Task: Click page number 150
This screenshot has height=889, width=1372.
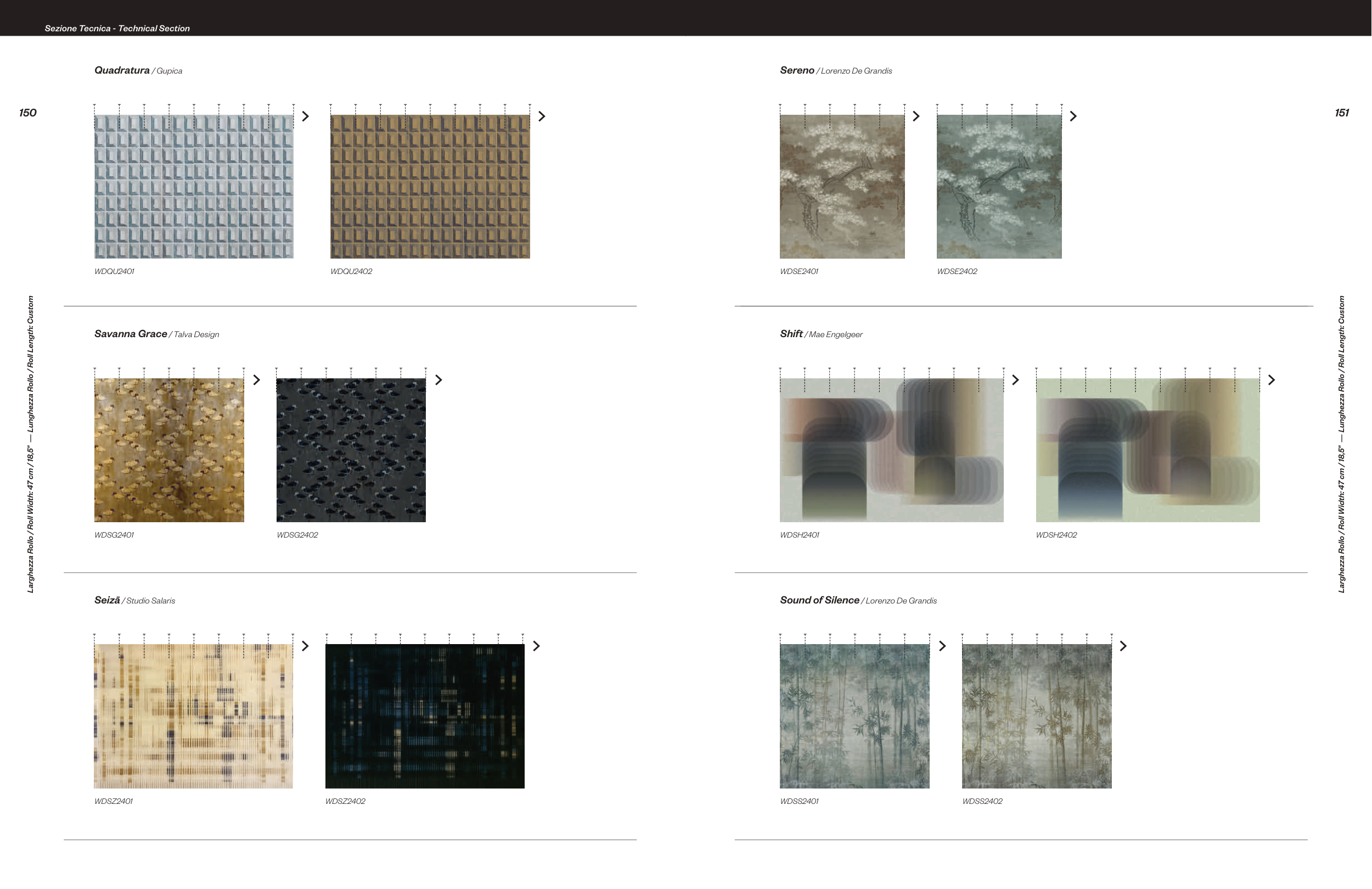Action: (27, 113)
